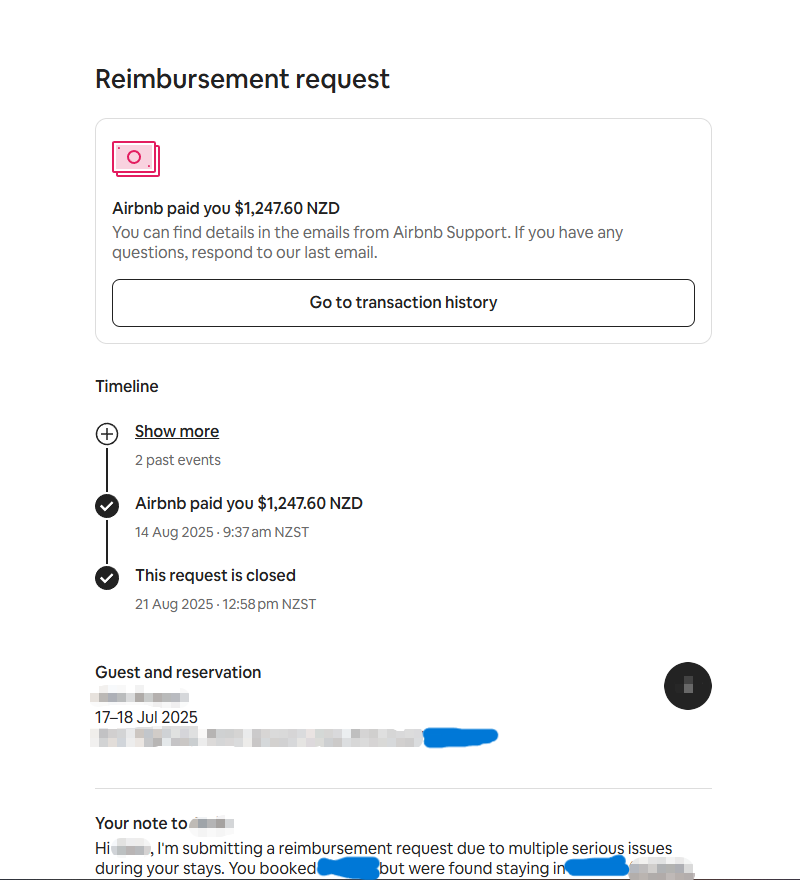This screenshot has height=880, width=800.
Task: Click the Your note to heading
Action: point(164,823)
